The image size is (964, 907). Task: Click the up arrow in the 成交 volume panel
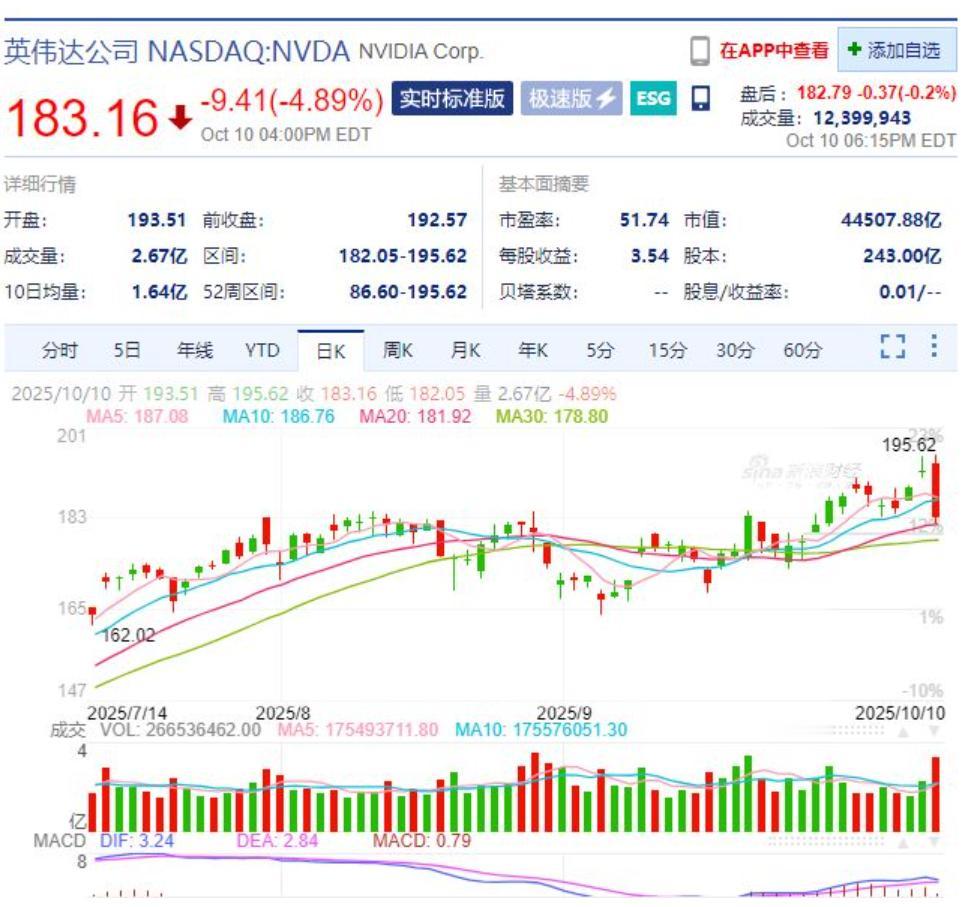click(x=903, y=732)
